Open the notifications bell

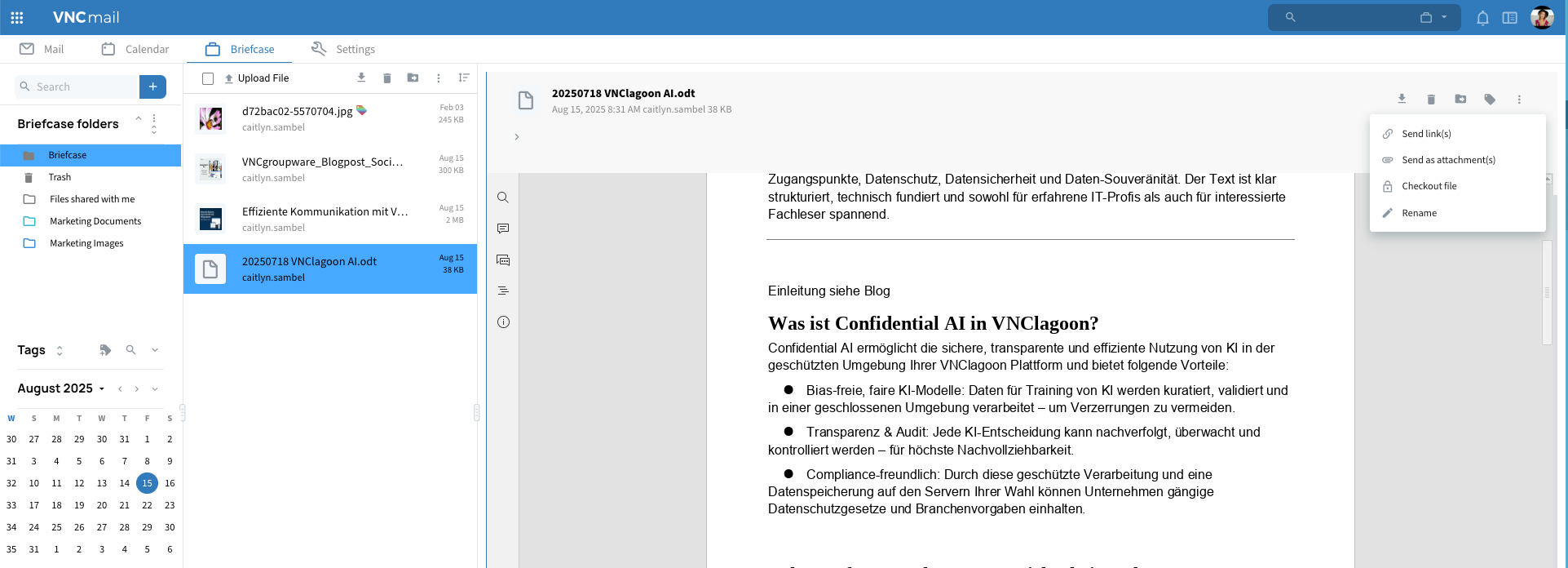click(1482, 18)
